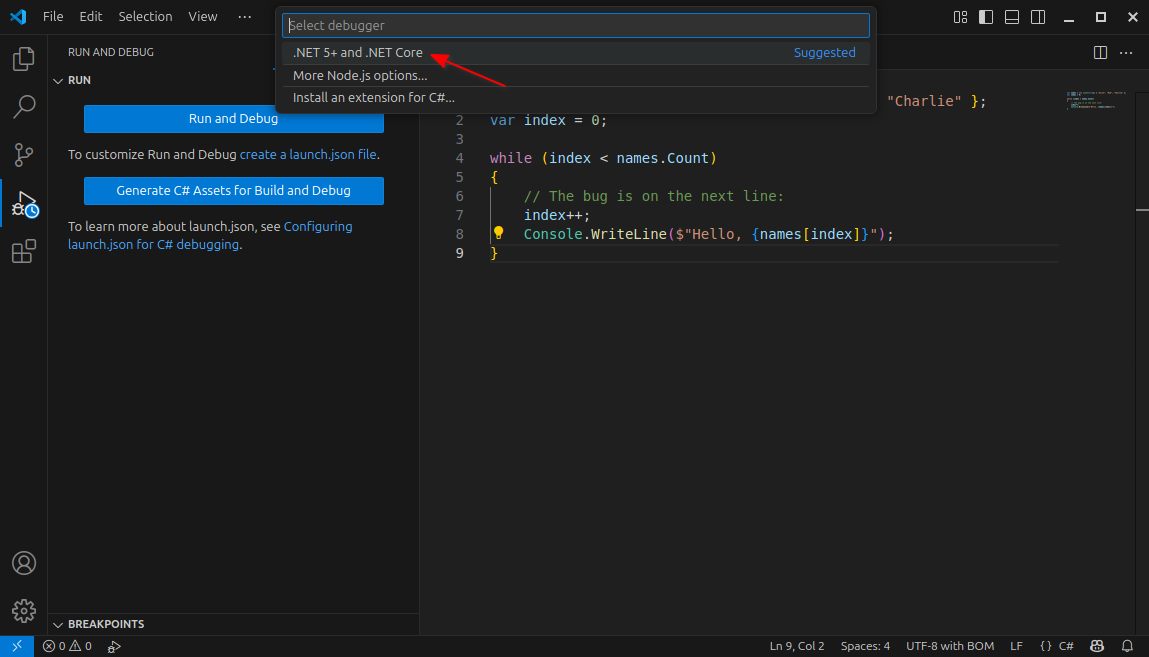This screenshot has height=657, width=1149.
Task: Click the RUN AND DEBUG panel title
Action: (x=111, y=52)
